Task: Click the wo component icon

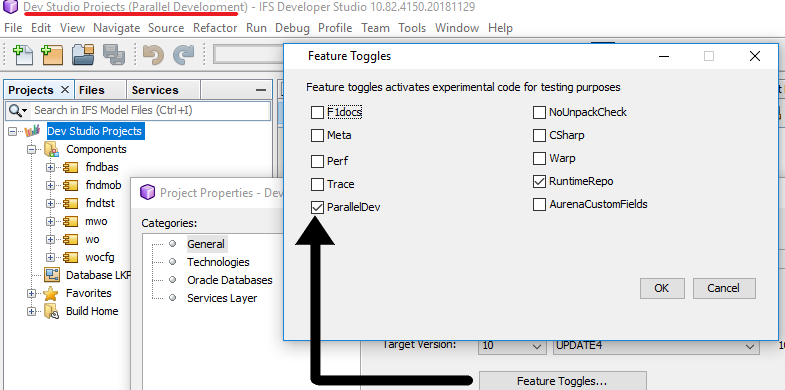Action: 71,239
